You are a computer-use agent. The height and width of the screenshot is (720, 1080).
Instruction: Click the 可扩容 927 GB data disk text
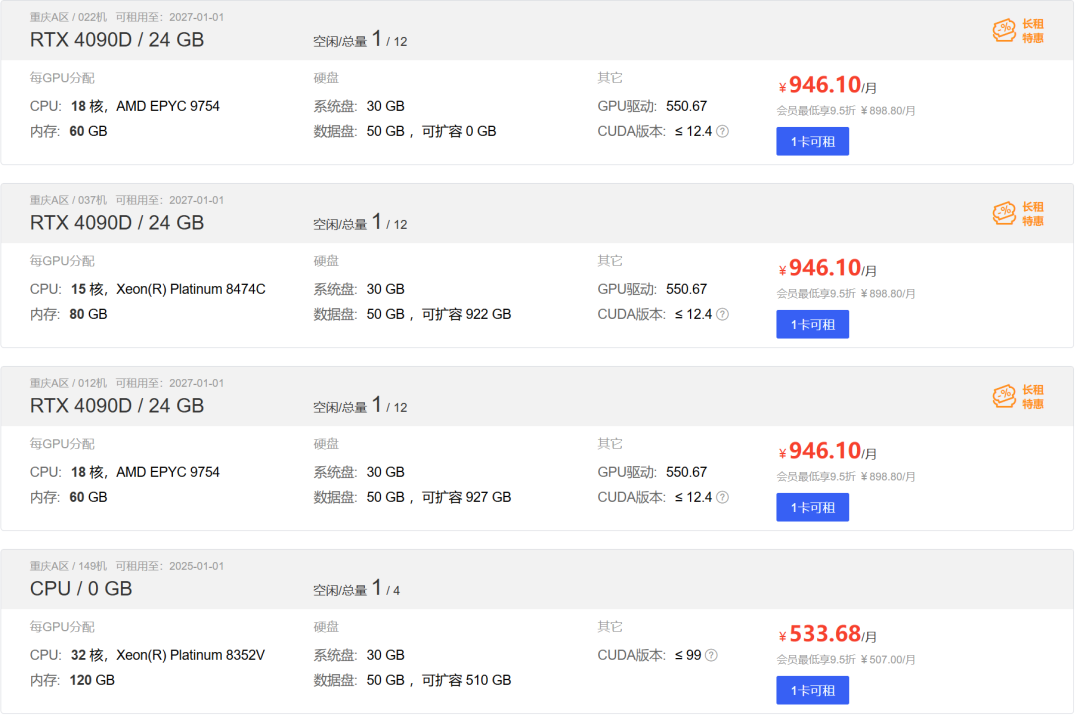coord(466,497)
